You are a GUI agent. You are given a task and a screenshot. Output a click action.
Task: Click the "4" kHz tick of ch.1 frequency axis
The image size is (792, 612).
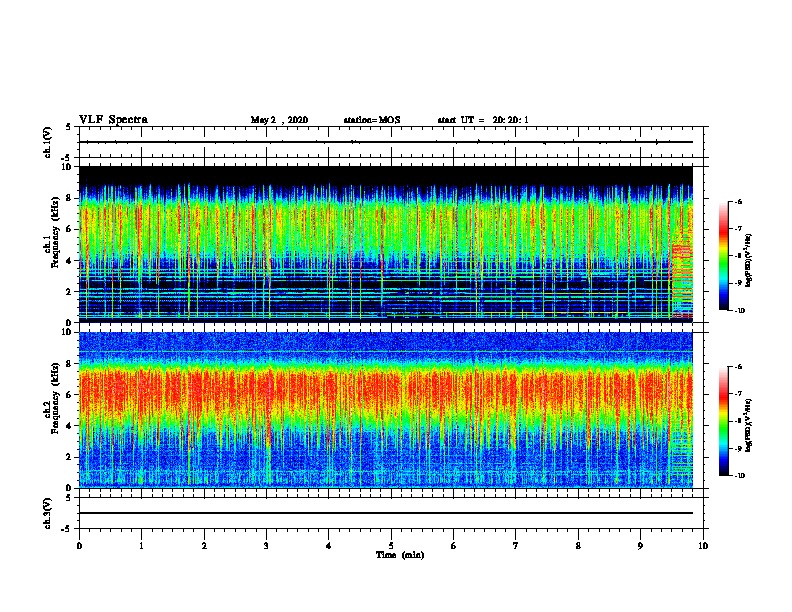tap(70, 261)
